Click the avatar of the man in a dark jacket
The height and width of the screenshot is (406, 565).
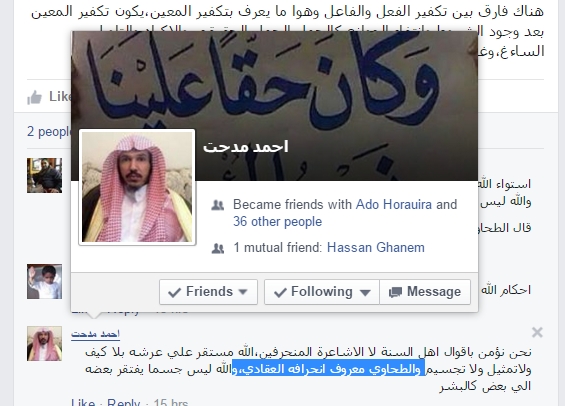tap(44, 175)
